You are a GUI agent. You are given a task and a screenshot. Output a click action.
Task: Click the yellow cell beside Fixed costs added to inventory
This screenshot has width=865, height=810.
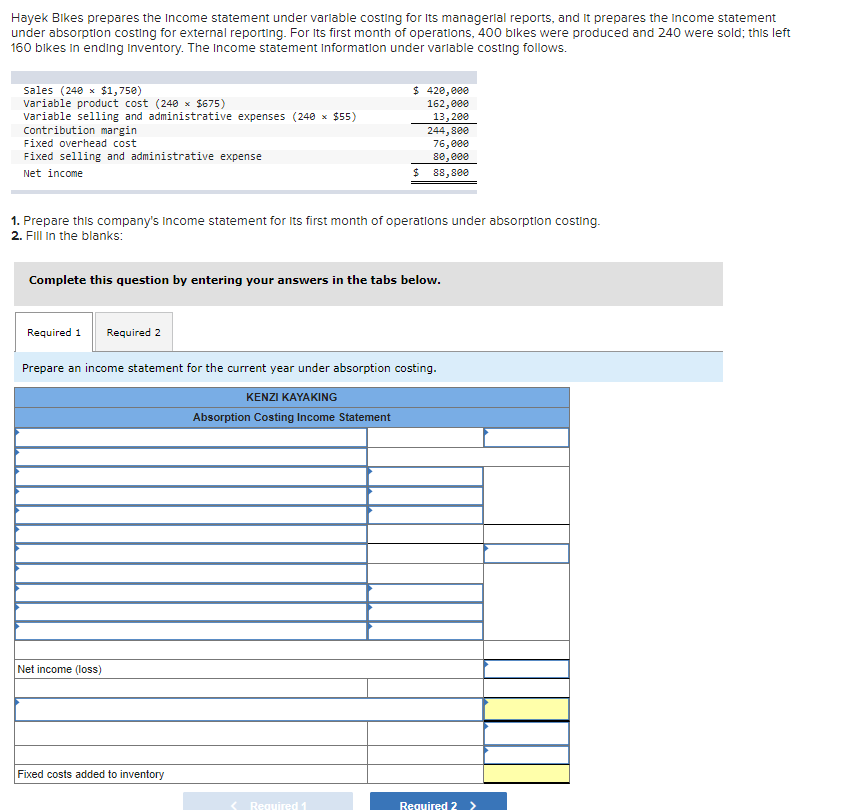(527, 774)
